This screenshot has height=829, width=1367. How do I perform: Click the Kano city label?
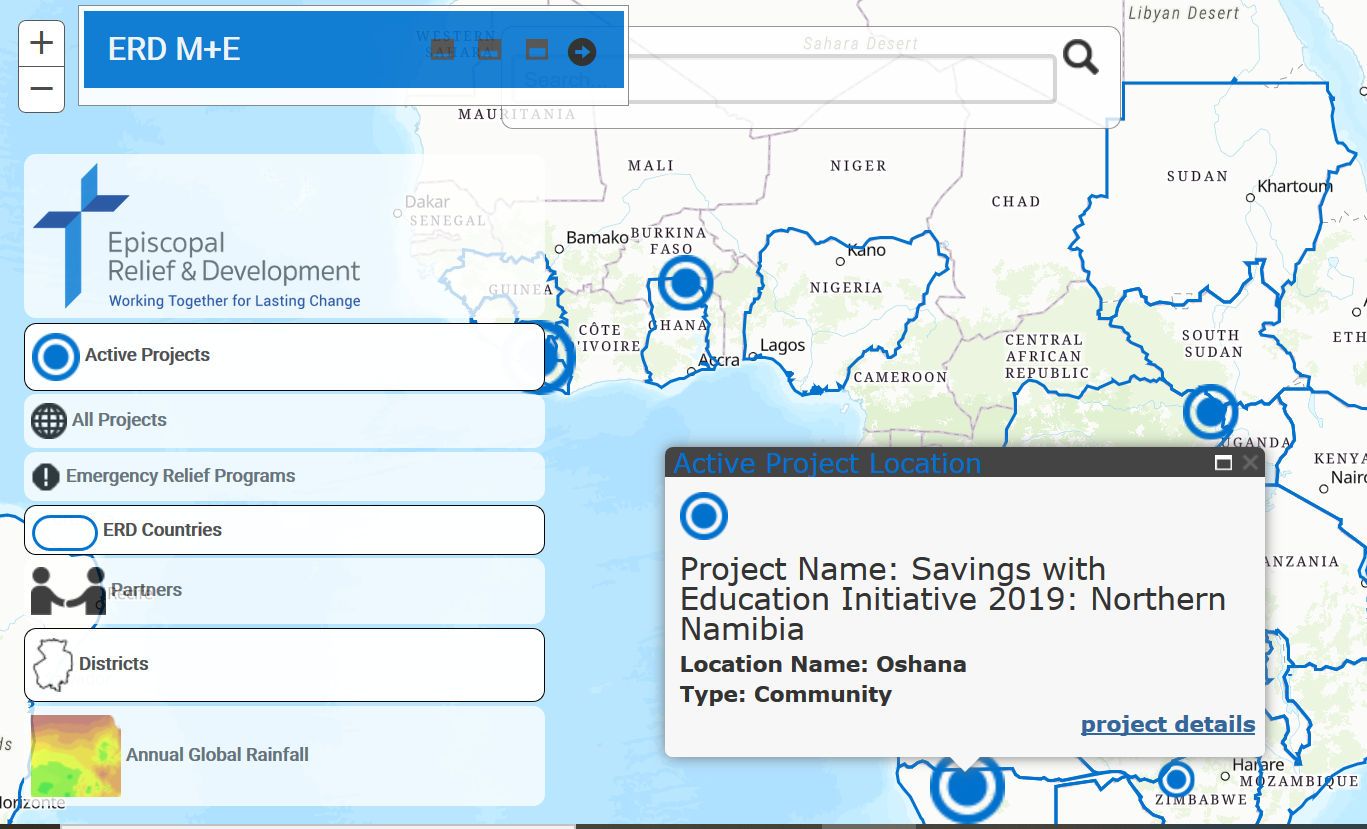point(866,250)
